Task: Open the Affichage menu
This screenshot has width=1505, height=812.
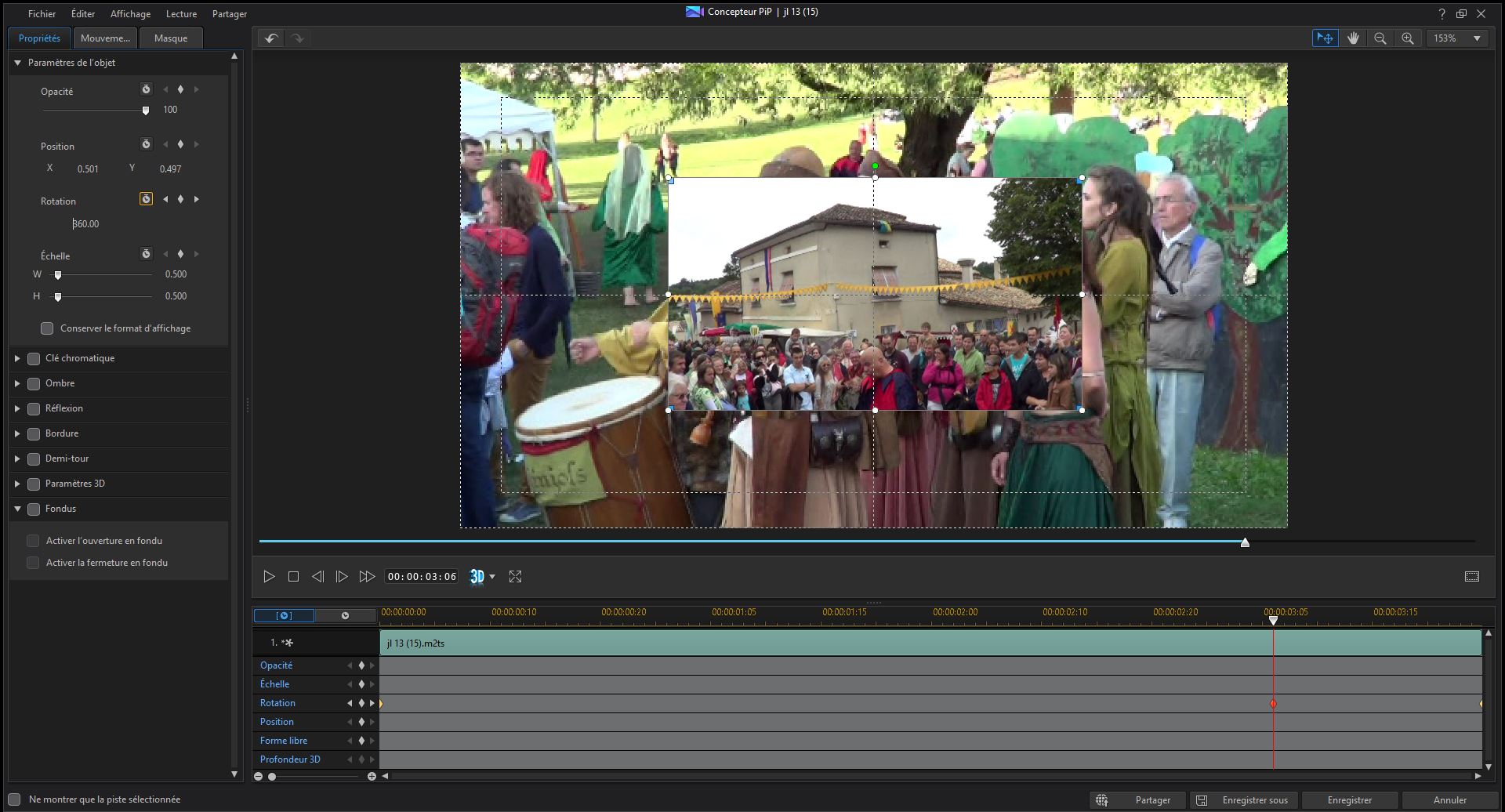Action: click(x=130, y=14)
